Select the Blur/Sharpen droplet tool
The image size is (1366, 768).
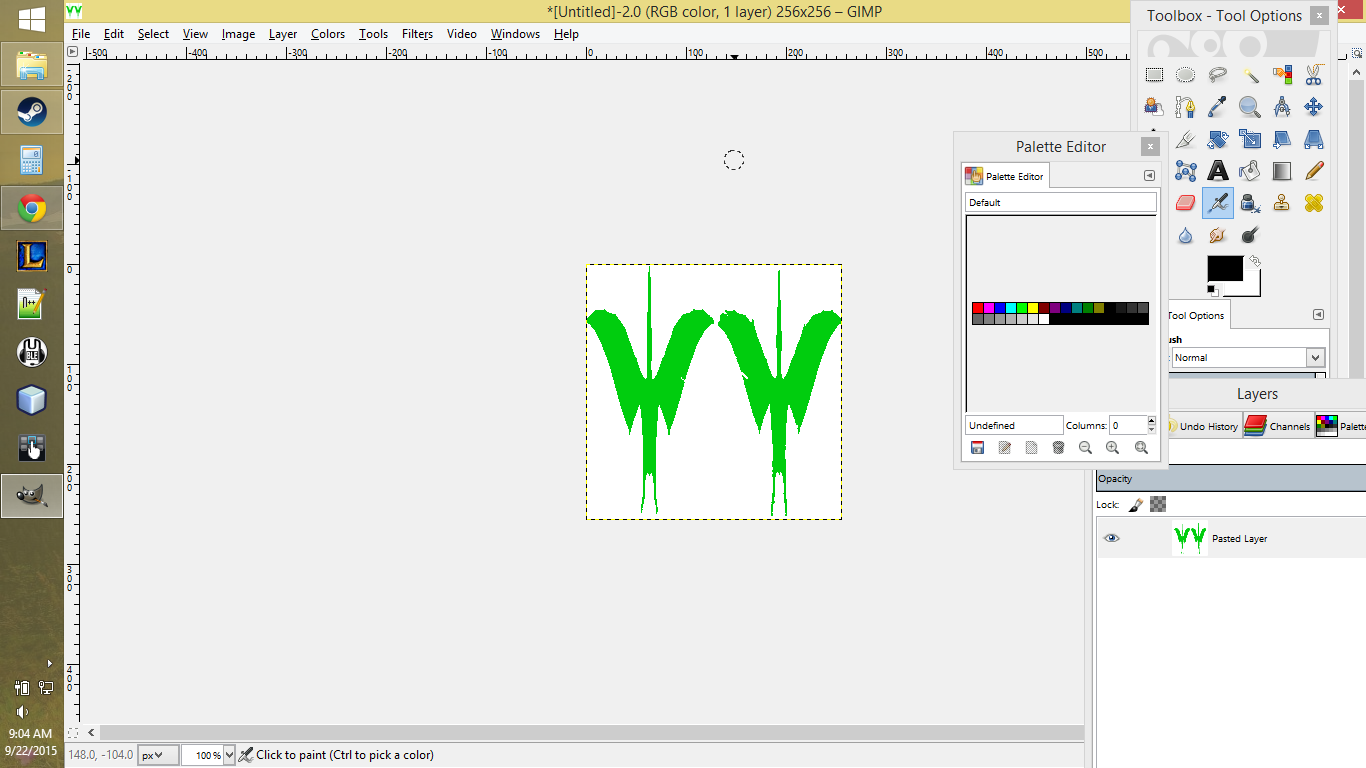[x=1186, y=235]
